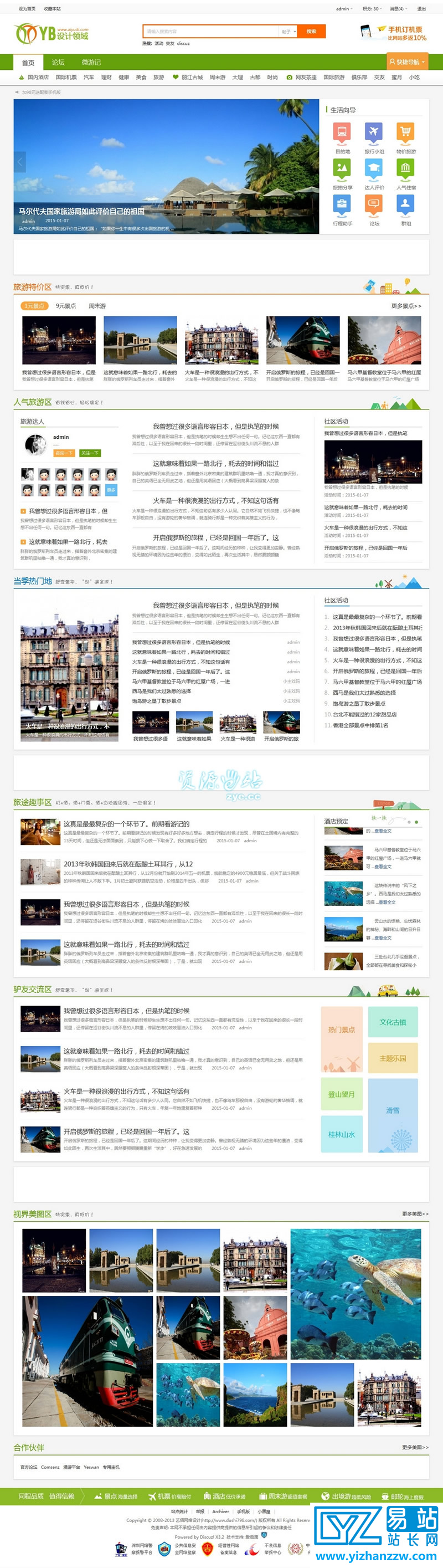Expand the 快捷导航 quick navigation dropdown
This screenshot has height=1568, width=443.
[x=406, y=62]
